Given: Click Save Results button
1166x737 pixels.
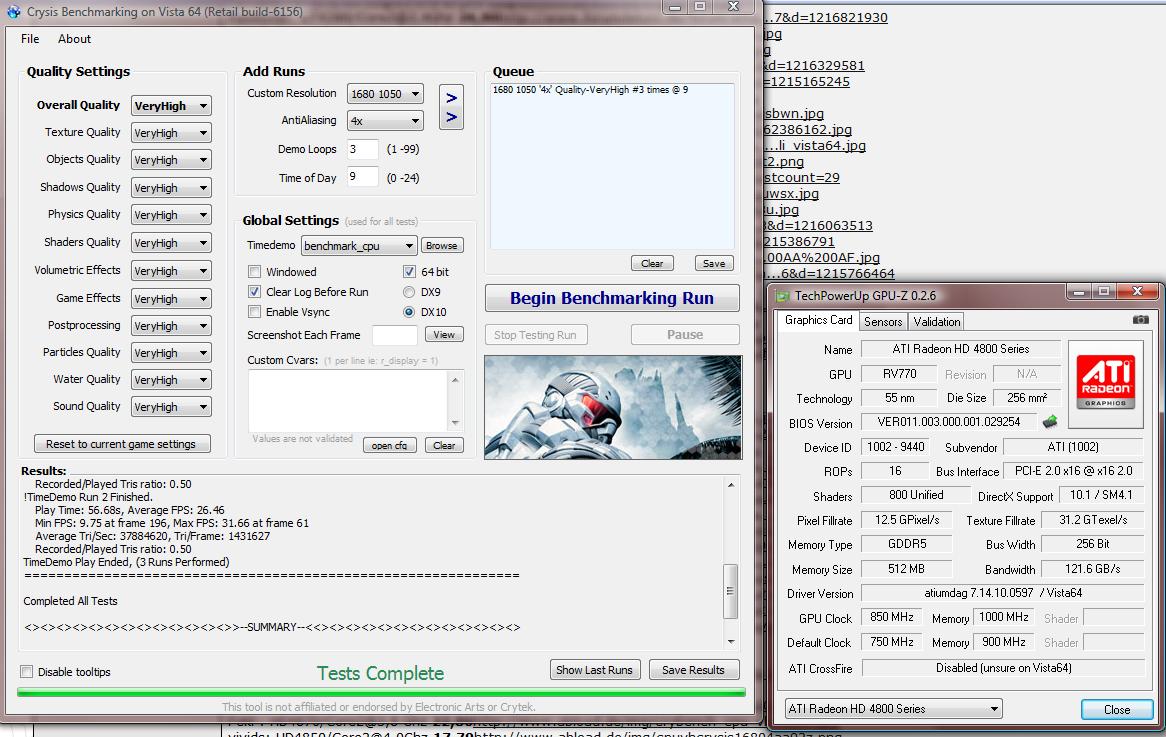Looking at the screenshot, I should click(x=693, y=669).
